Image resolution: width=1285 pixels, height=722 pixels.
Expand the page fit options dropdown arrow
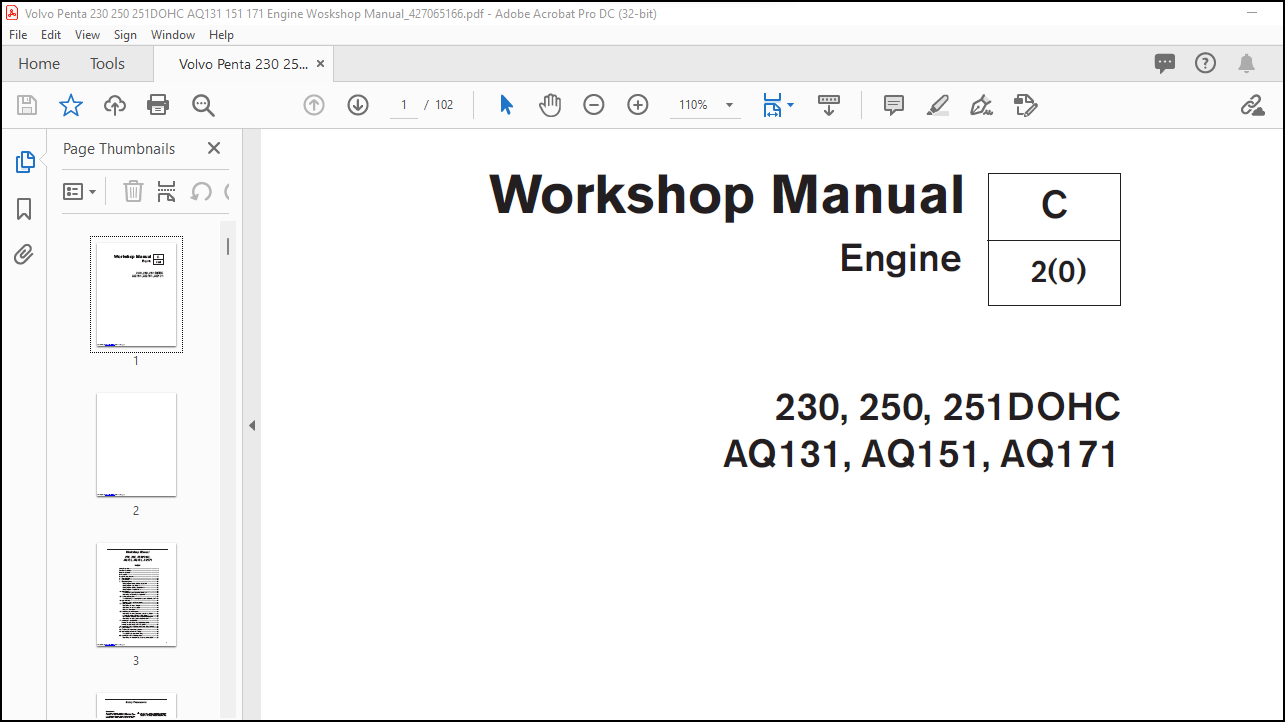click(791, 105)
